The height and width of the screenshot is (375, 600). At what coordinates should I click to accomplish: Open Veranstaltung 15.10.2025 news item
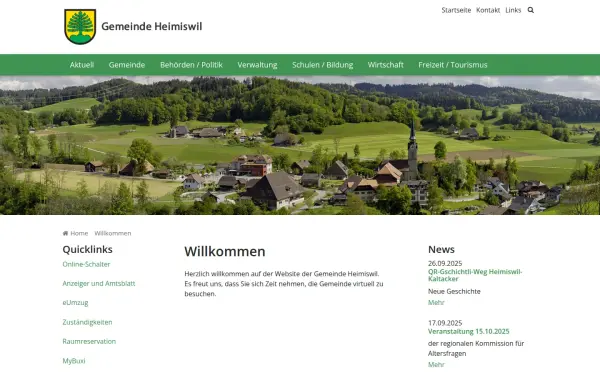pos(468,331)
